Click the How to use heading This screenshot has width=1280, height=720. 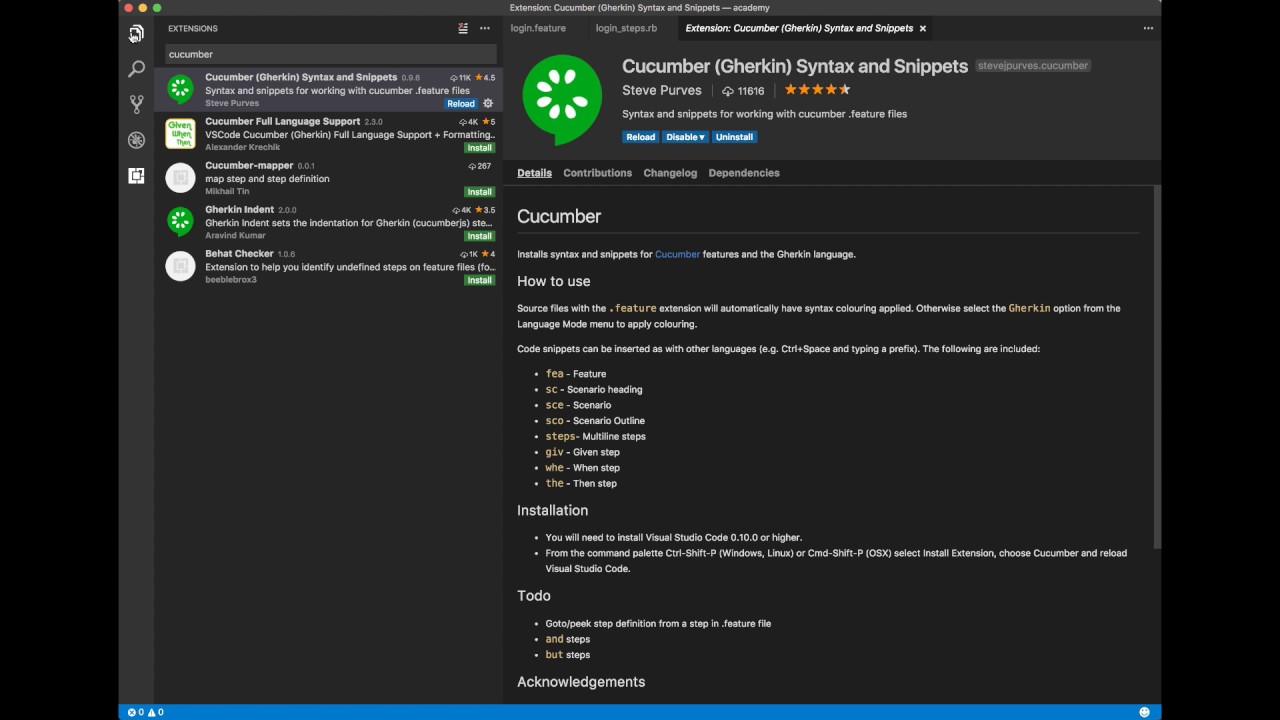(553, 281)
